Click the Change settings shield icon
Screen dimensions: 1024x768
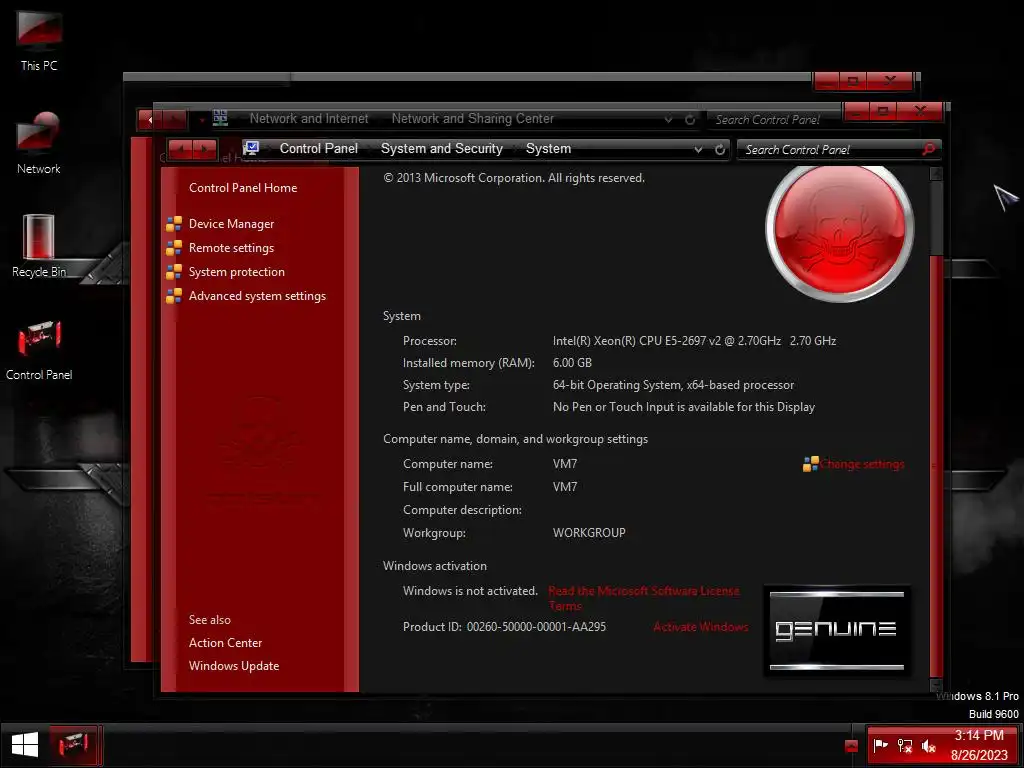coord(810,464)
